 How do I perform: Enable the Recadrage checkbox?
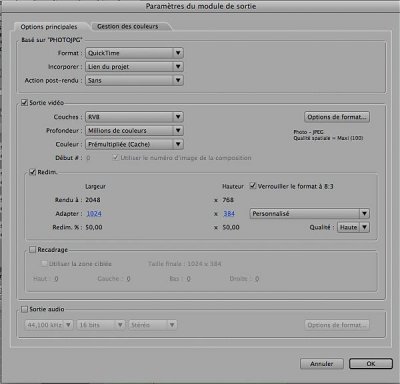pos(32,250)
